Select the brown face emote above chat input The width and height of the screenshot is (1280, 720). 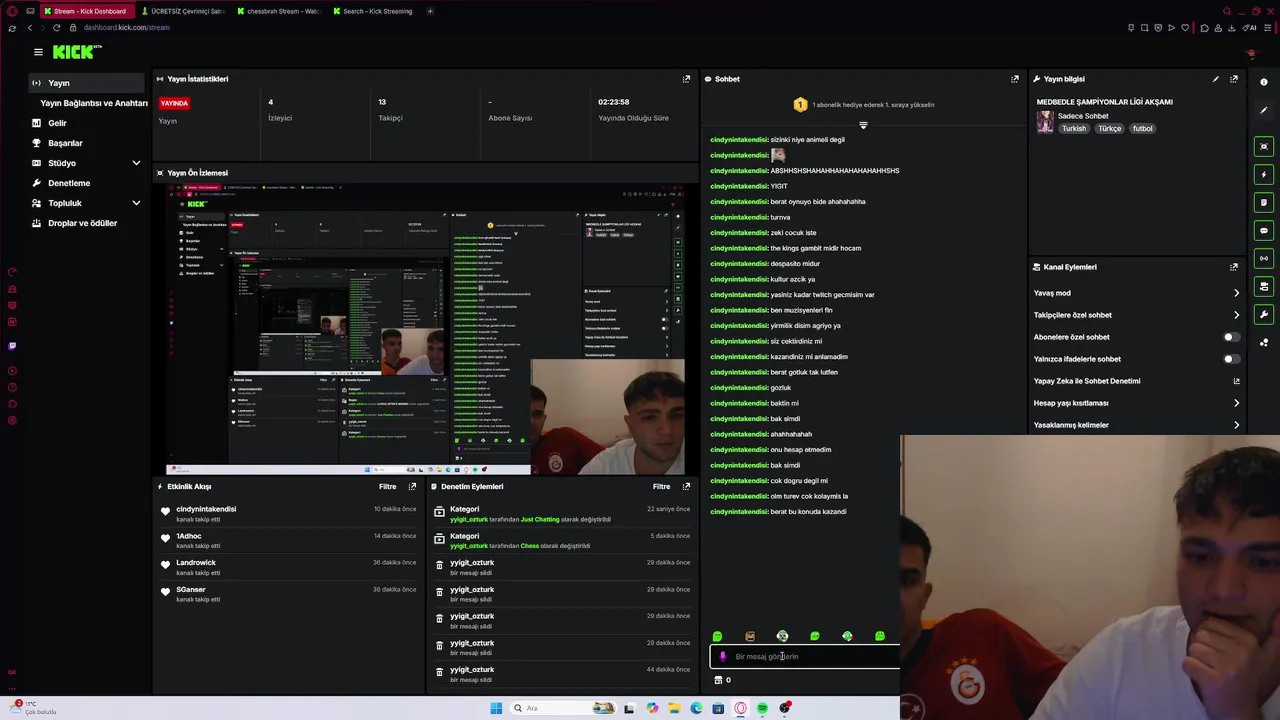(x=750, y=636)
